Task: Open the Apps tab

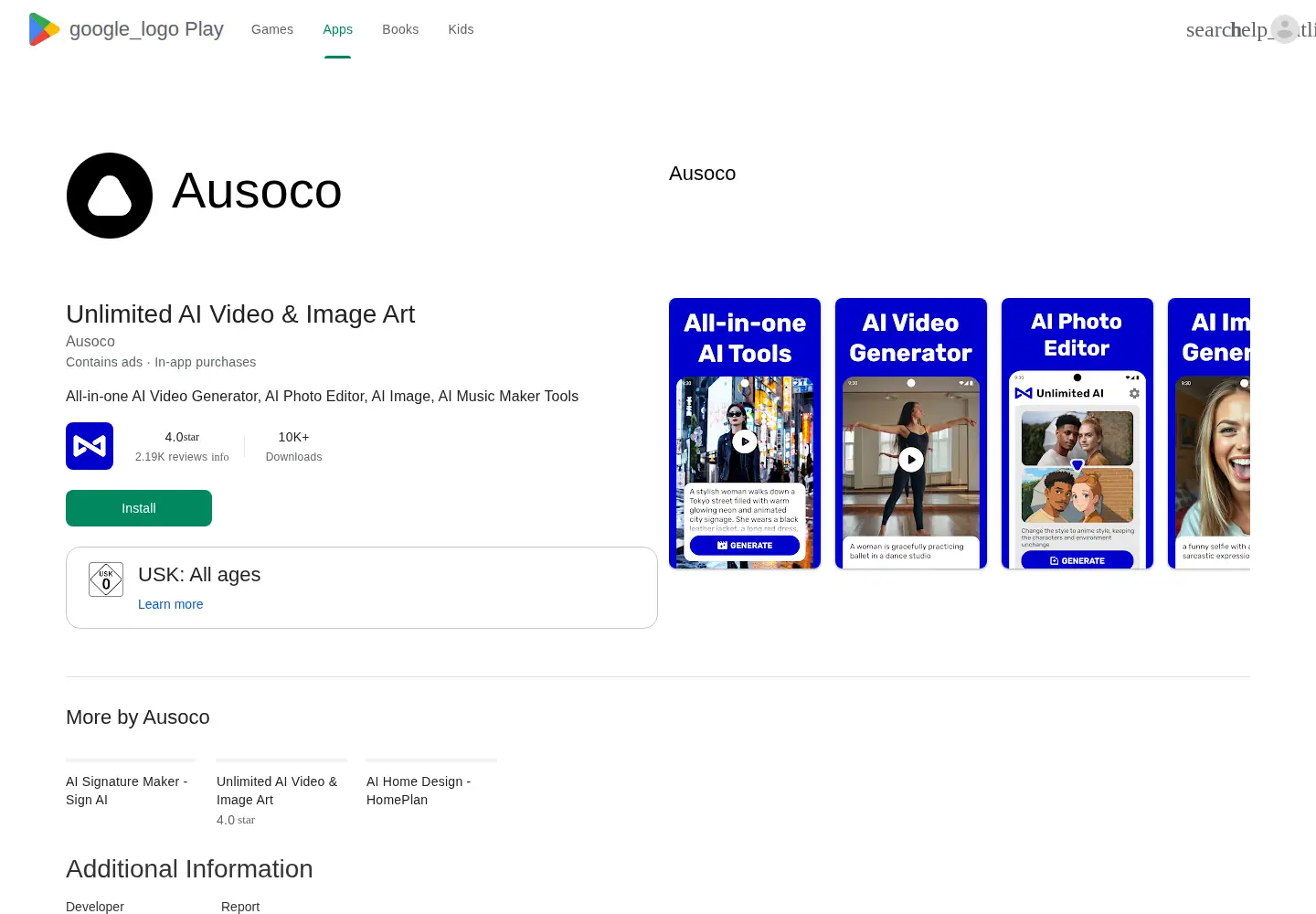Action: pos(337,29)
